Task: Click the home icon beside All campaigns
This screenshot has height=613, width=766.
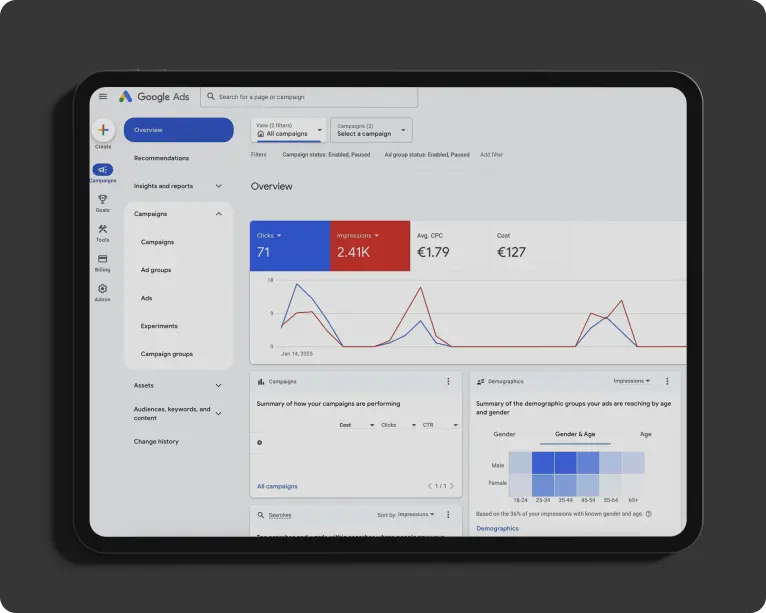Action: pos(260,134)
